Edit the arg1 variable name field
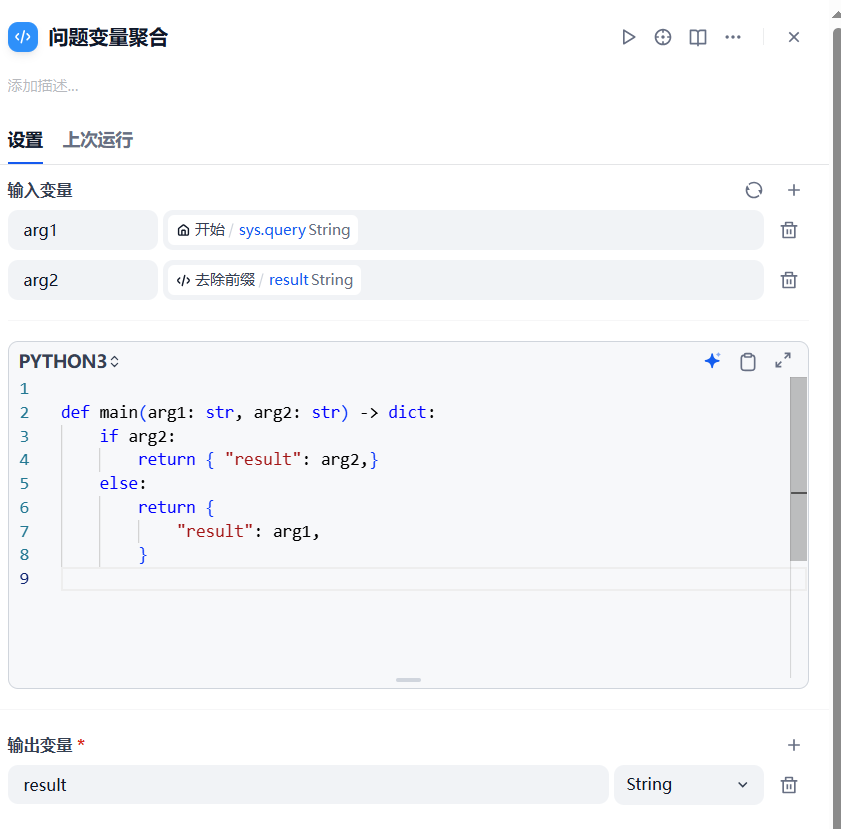This screenshot has width=841, height=829. click(83, 230)
